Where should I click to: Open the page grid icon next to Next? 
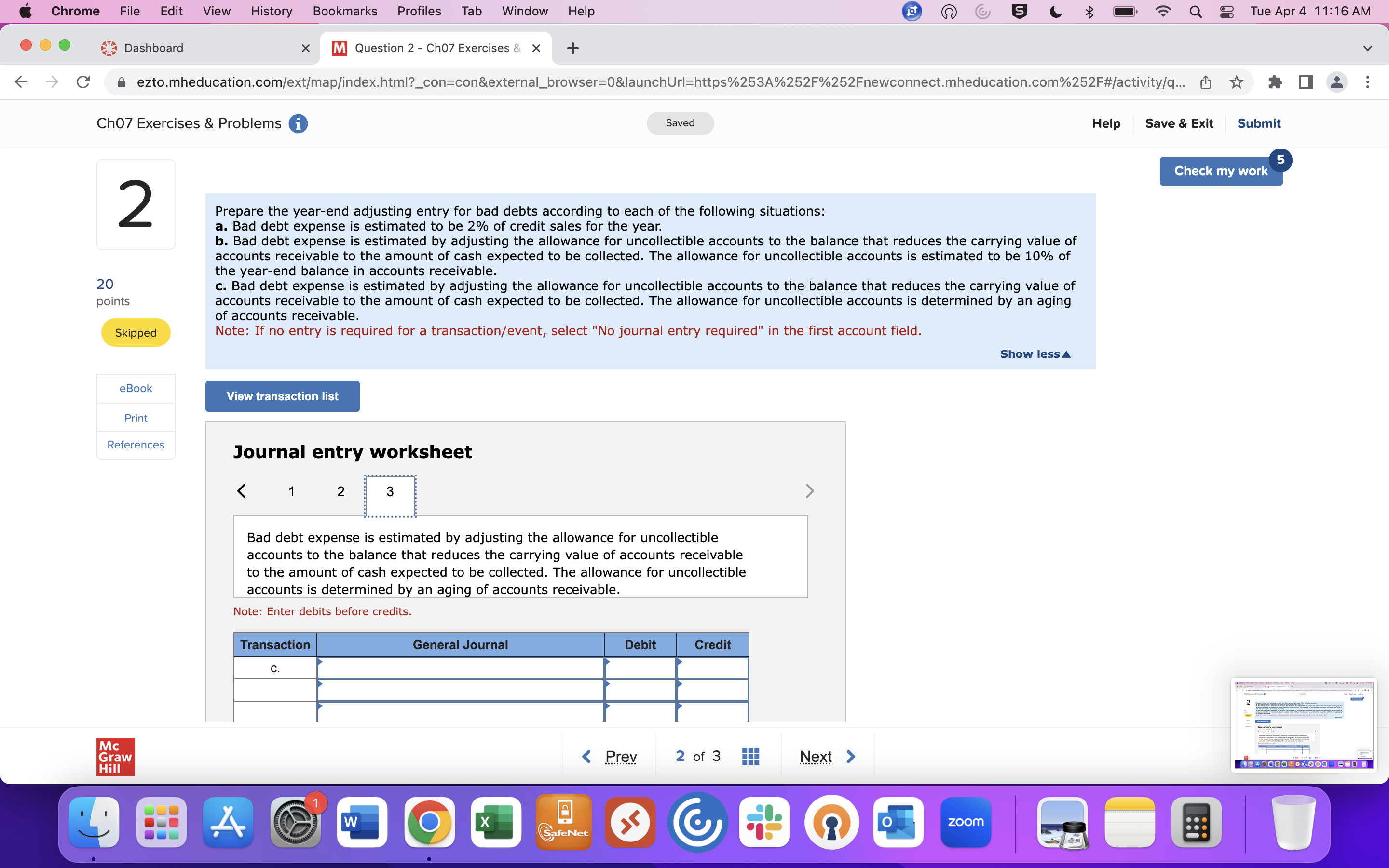pyautogui.click(x=750, y=756)
